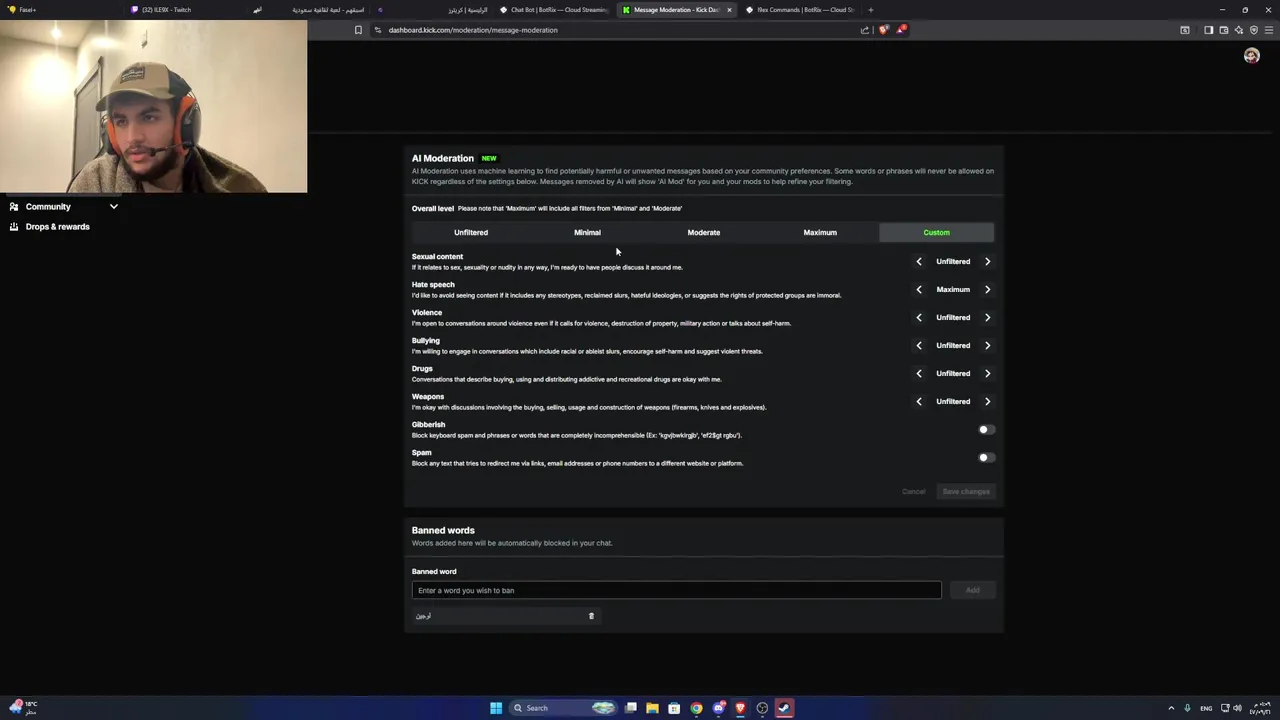This screenshot has width=1280, height=720.
Task: Raise Weapons level with right arrow
Action: click(987, 402)
